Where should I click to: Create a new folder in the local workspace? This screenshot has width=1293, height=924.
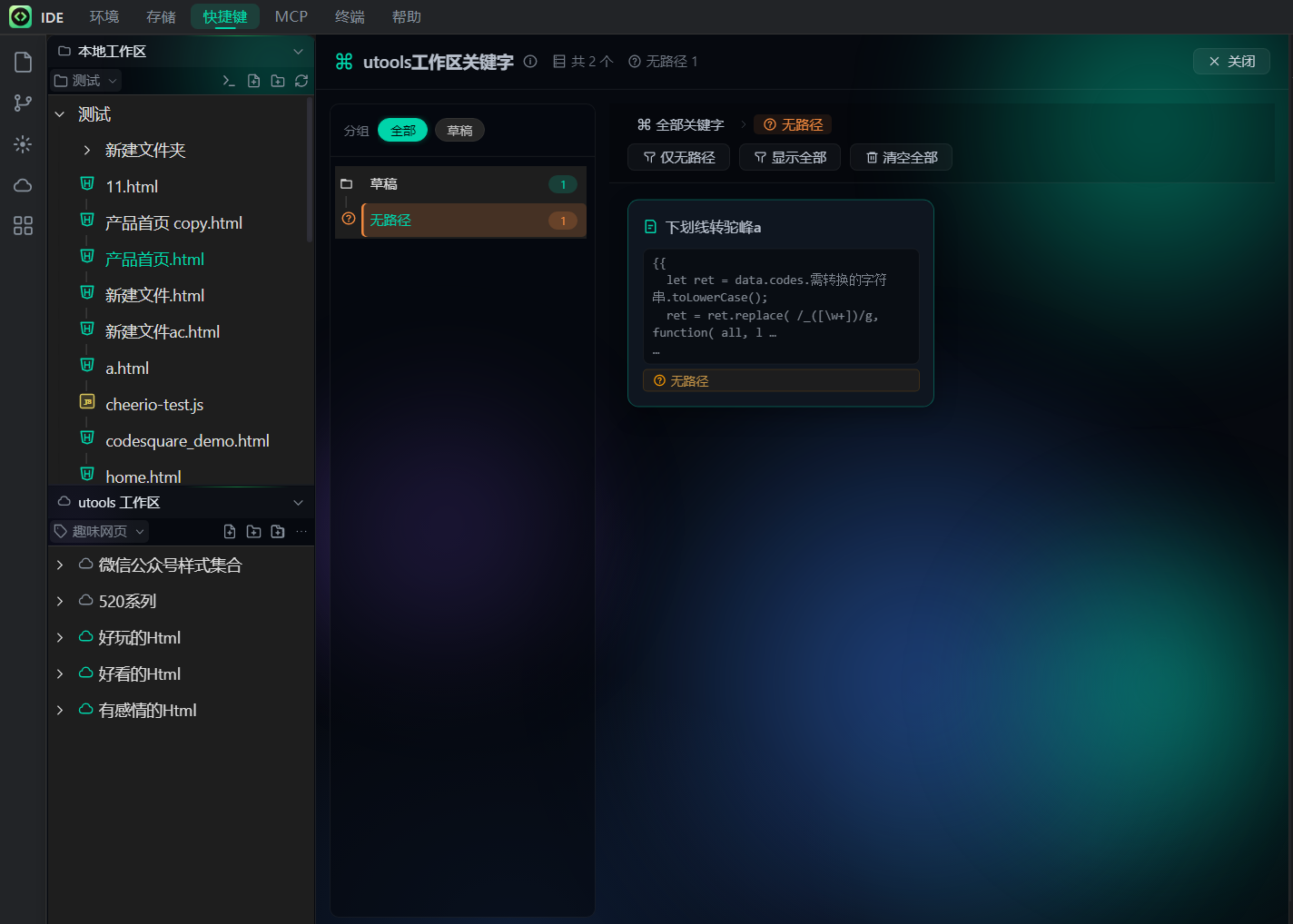tap(278, 81)
